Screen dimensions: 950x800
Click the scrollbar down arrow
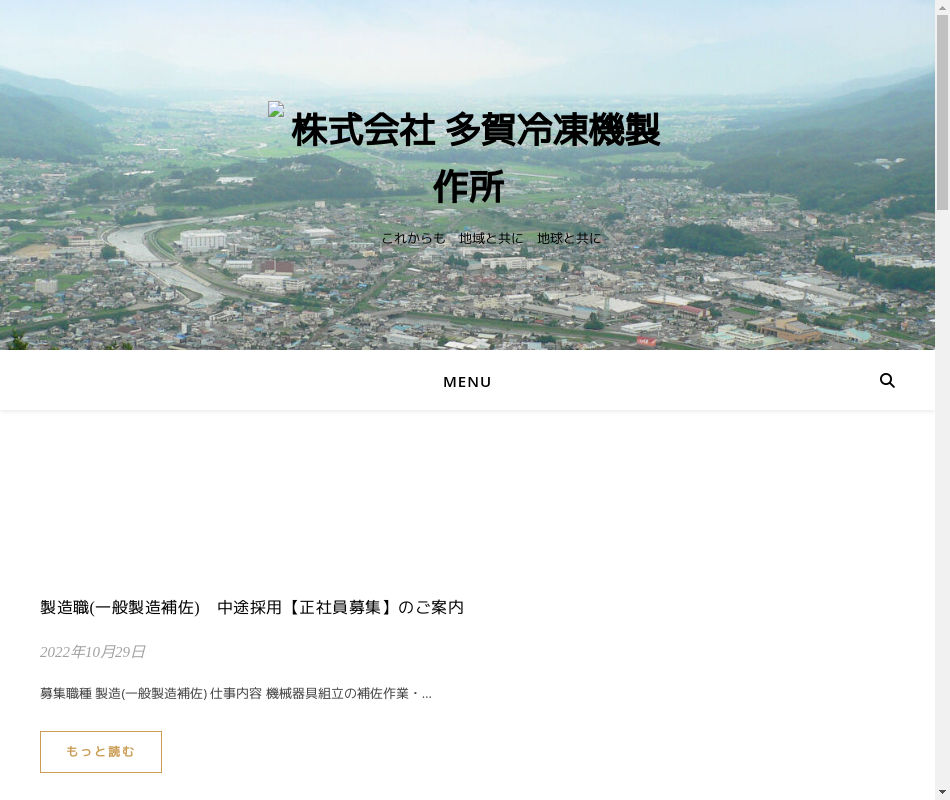click(942, 791)
